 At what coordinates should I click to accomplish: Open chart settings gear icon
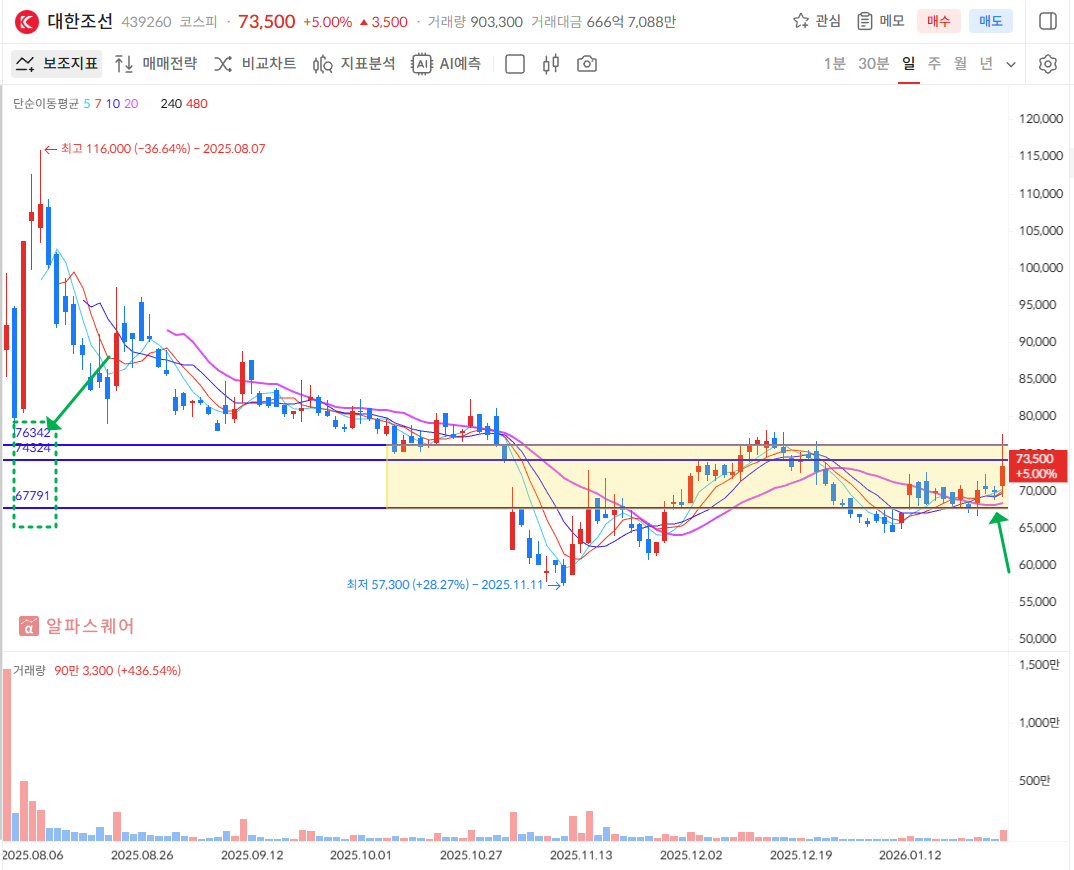click(x=1047, y=64)
